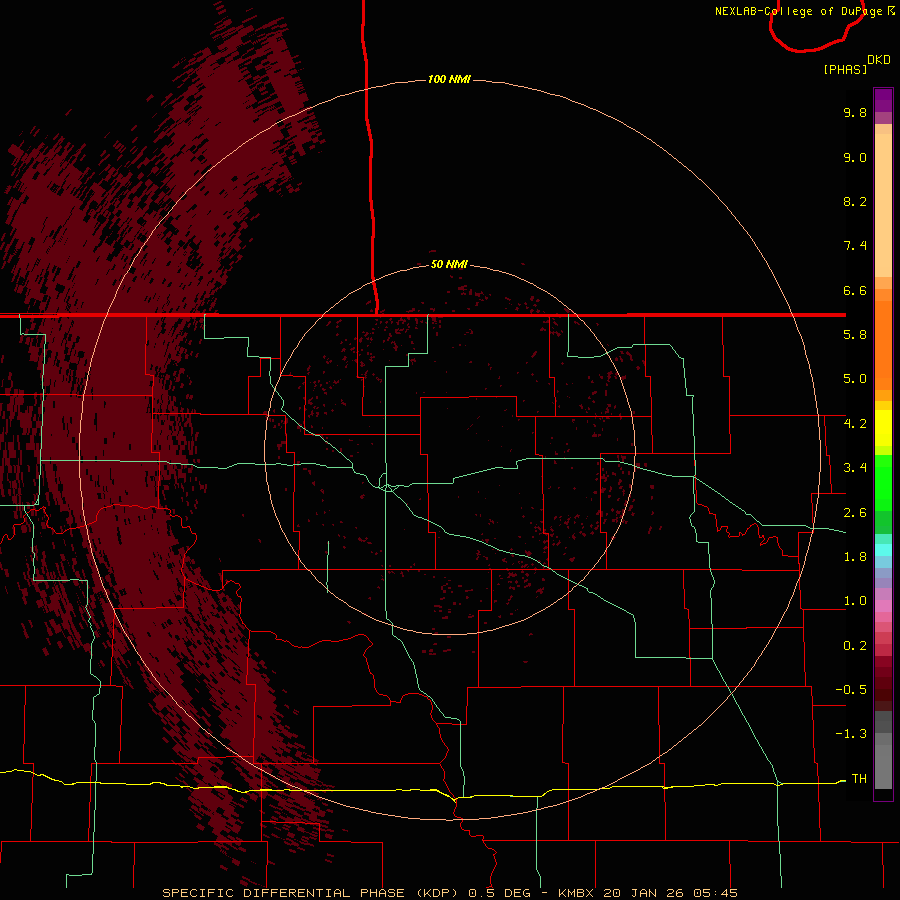
Task: Click the 5.0 scale label
Action: tap(855, 379)
